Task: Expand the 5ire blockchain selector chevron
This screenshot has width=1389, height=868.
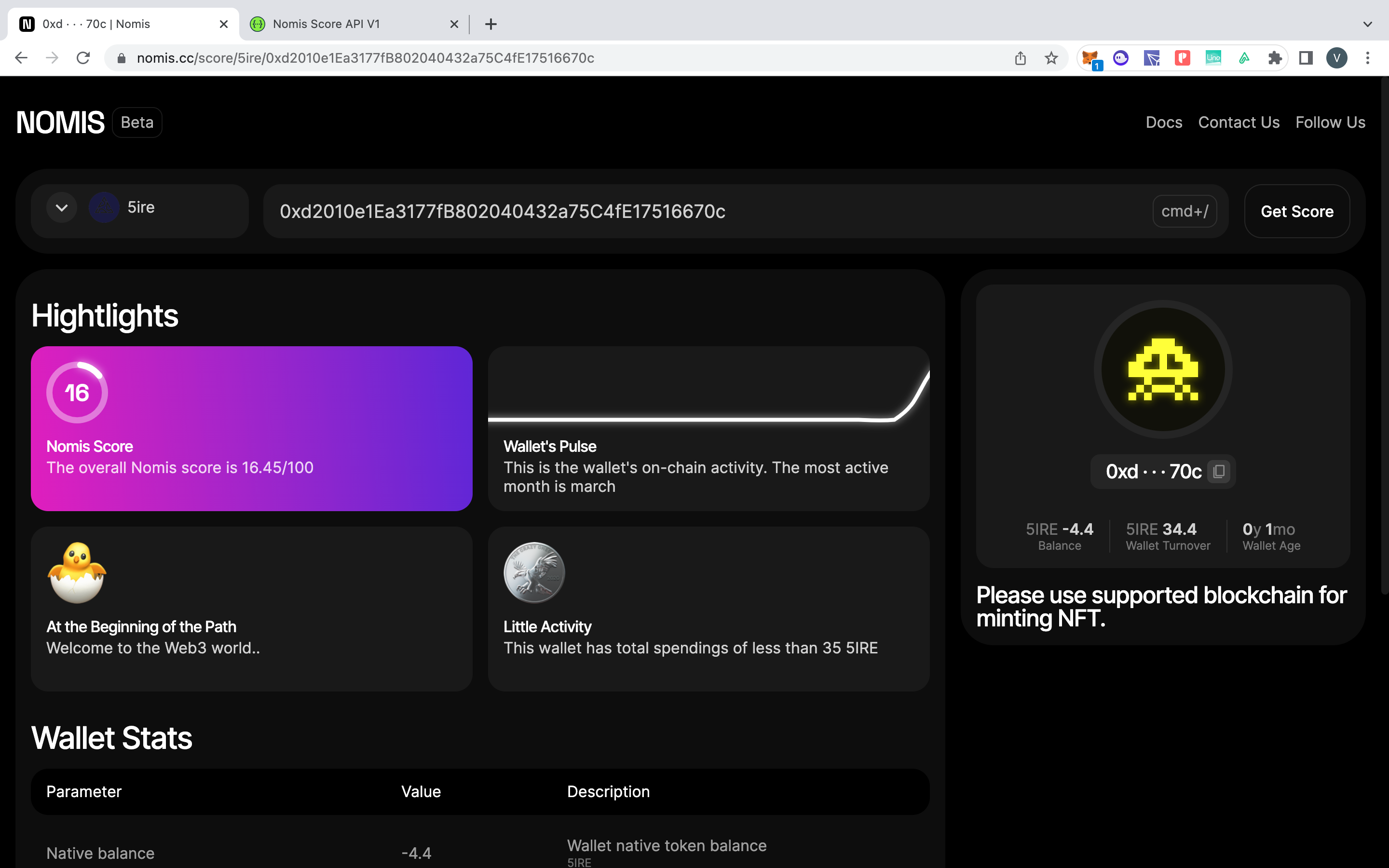Action: coord(62,208)
